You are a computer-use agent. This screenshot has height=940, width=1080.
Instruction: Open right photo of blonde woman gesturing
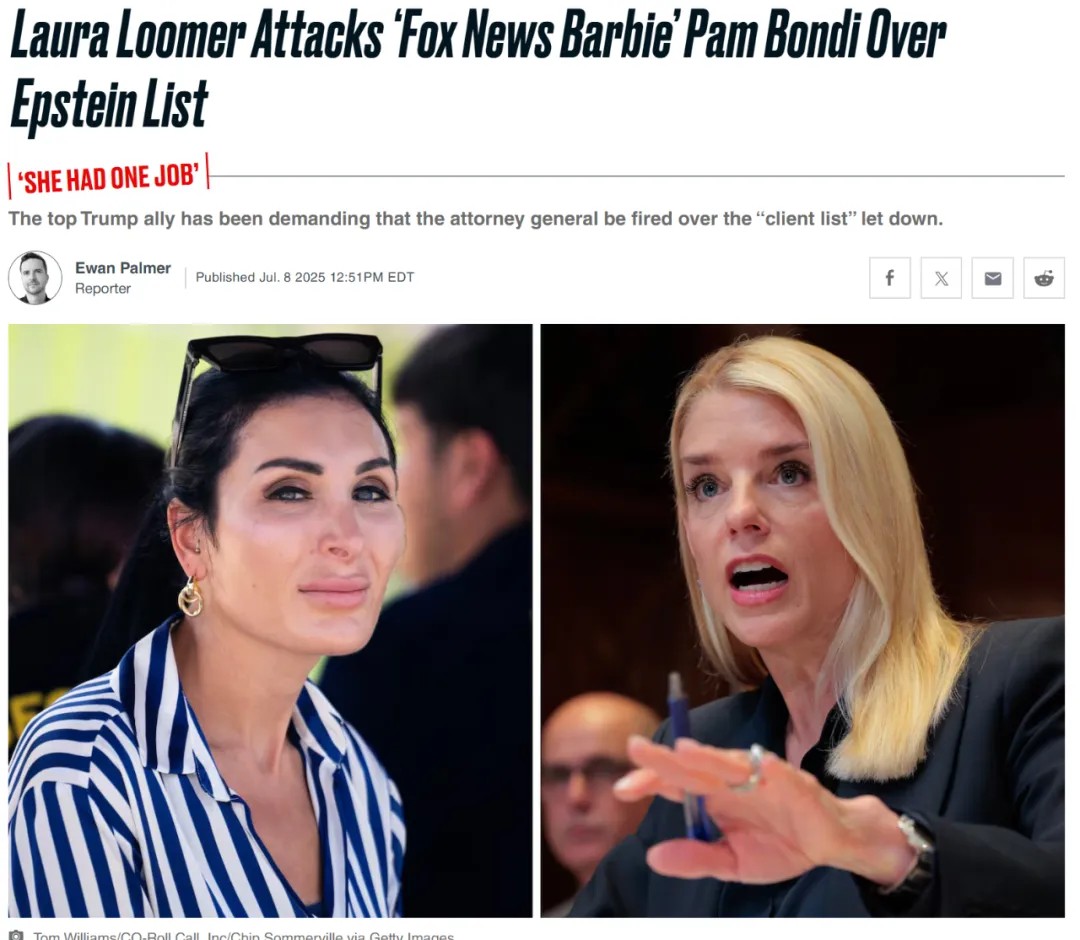(802, 620)
